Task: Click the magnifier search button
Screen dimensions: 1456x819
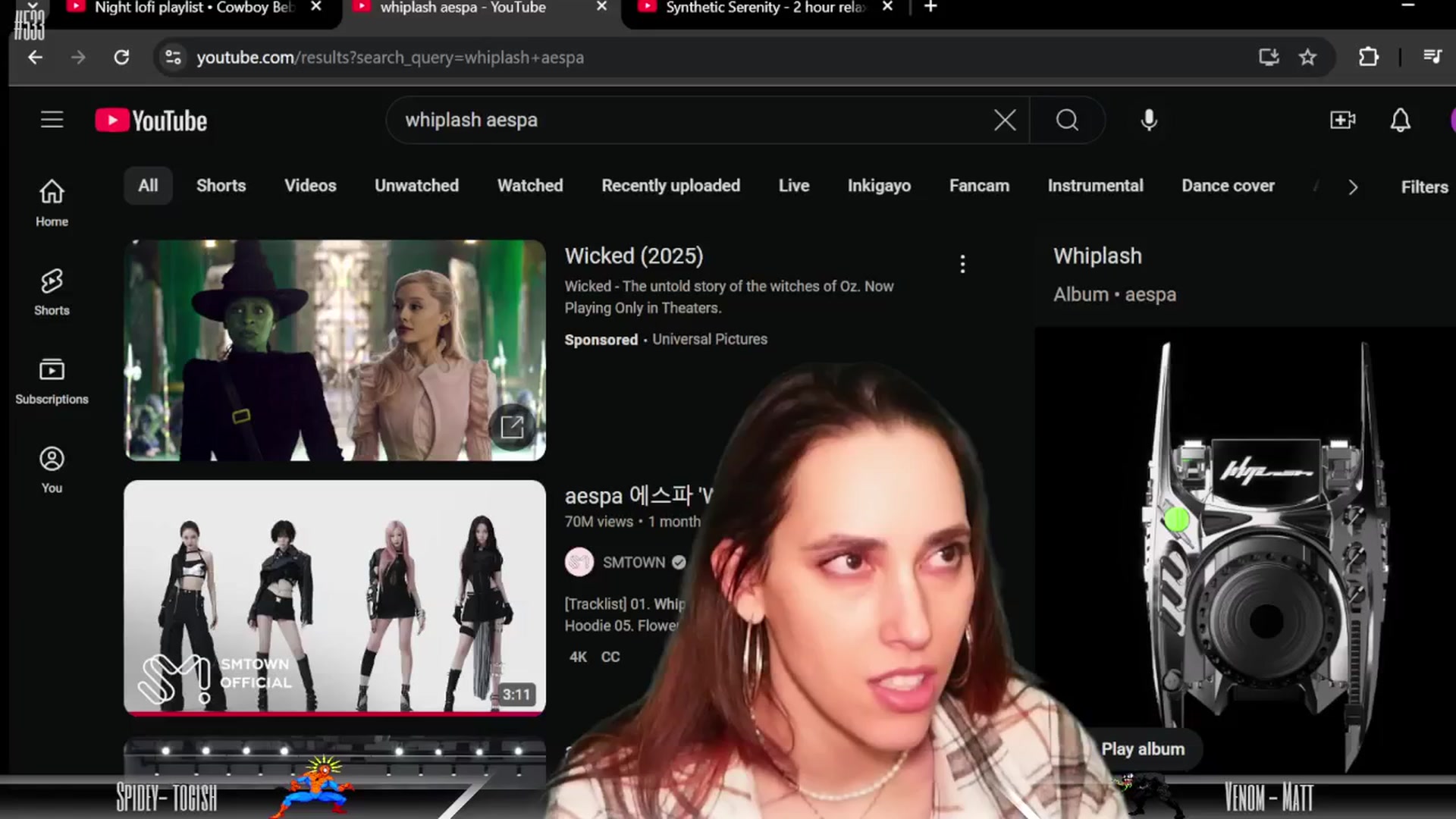Action: point(1067,120)
